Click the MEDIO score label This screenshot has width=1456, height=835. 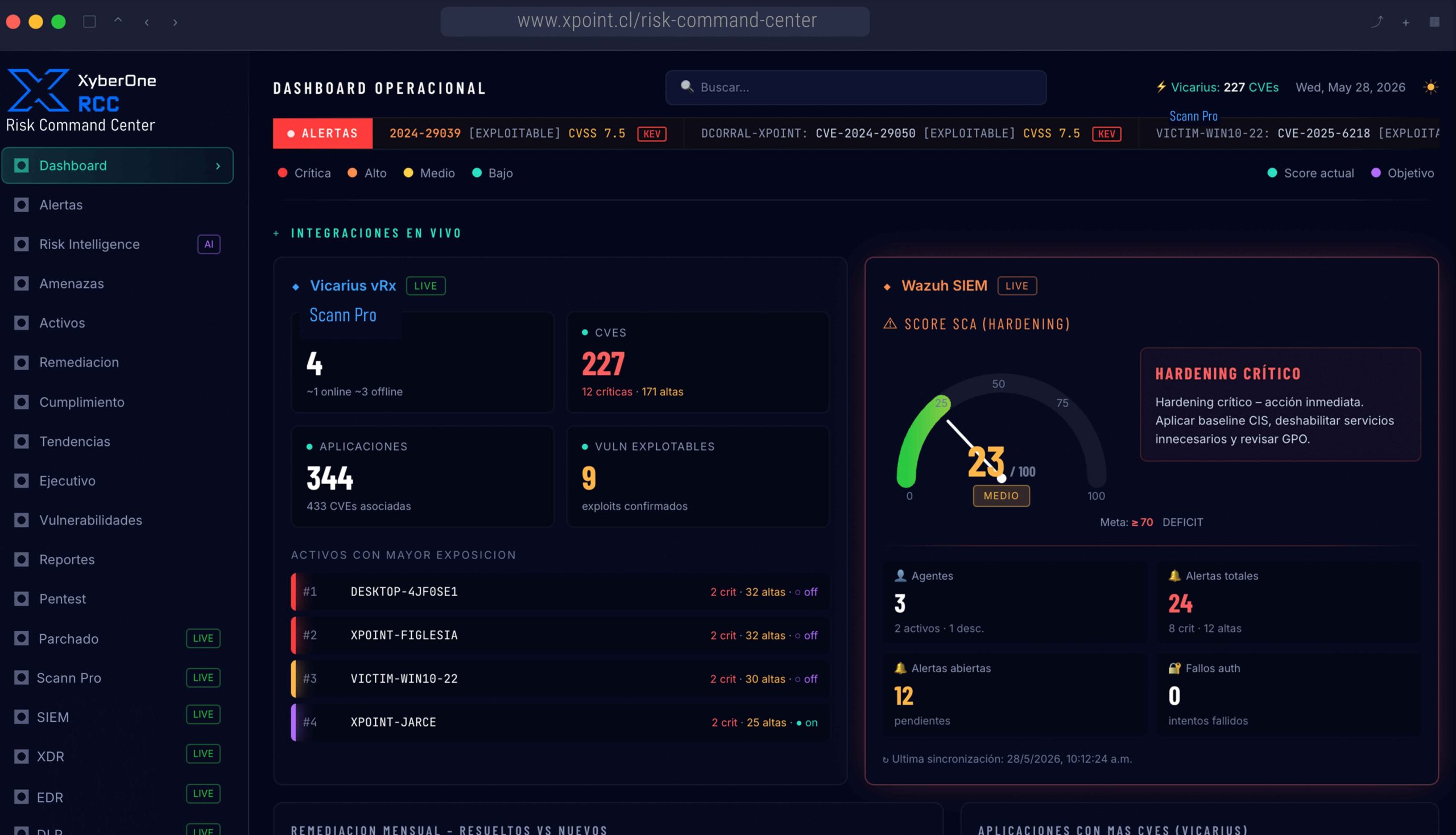point(1000,495)
